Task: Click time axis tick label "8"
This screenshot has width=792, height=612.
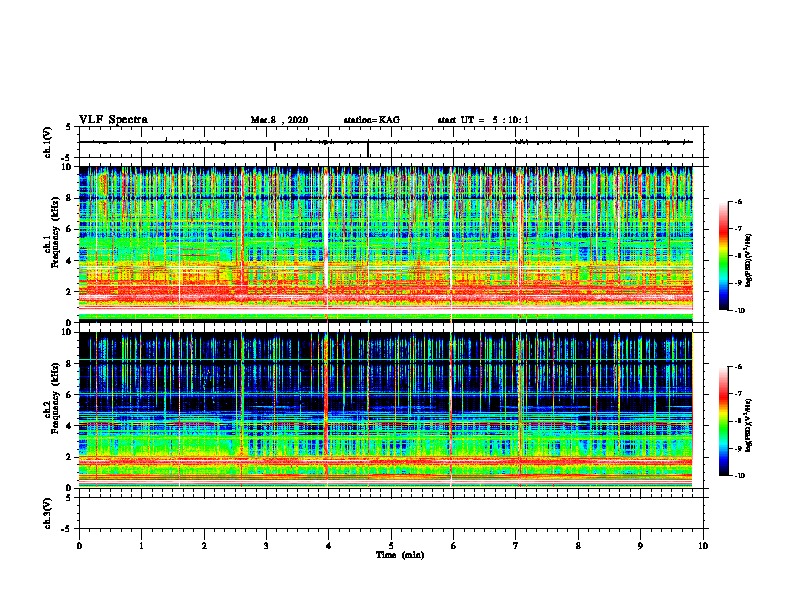Action: pyautogui.click(x=578, y=546)
